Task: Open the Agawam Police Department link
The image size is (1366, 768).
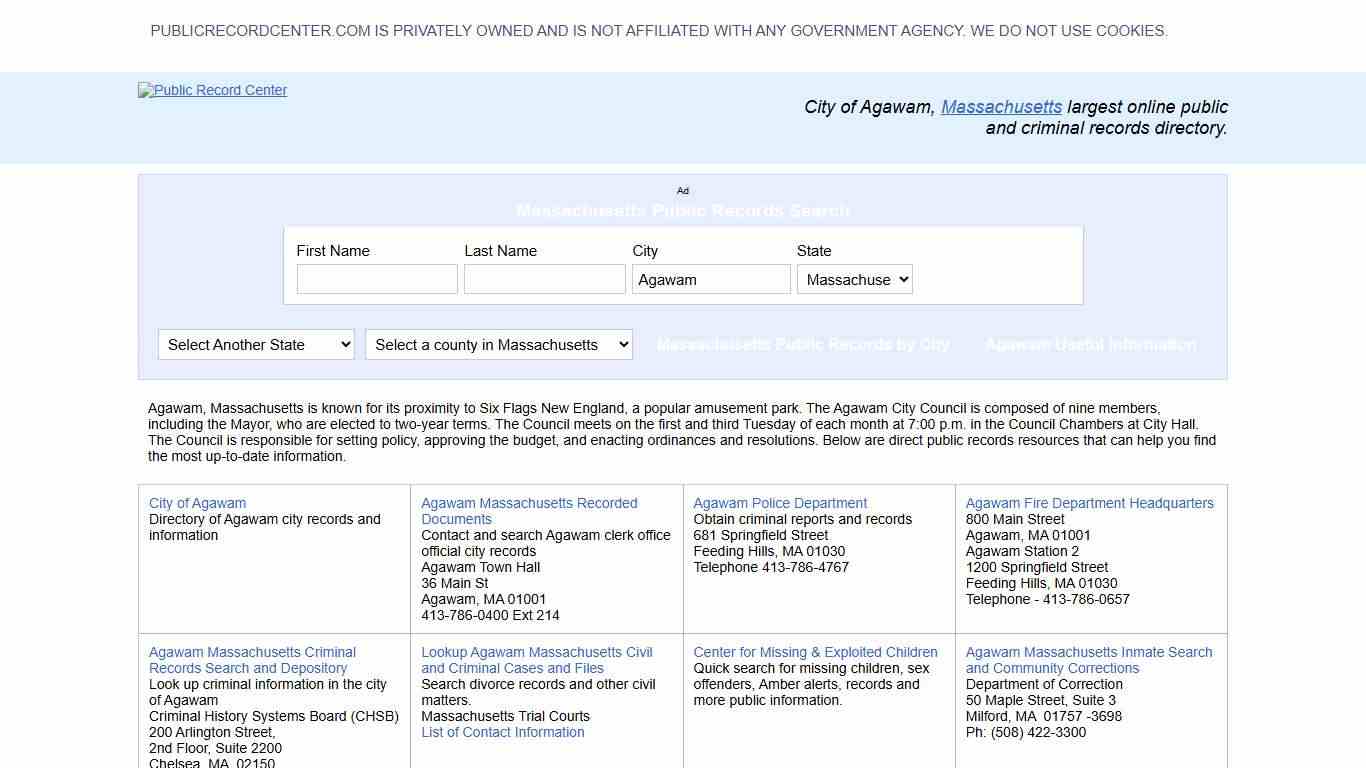Action: pos(779,503)
